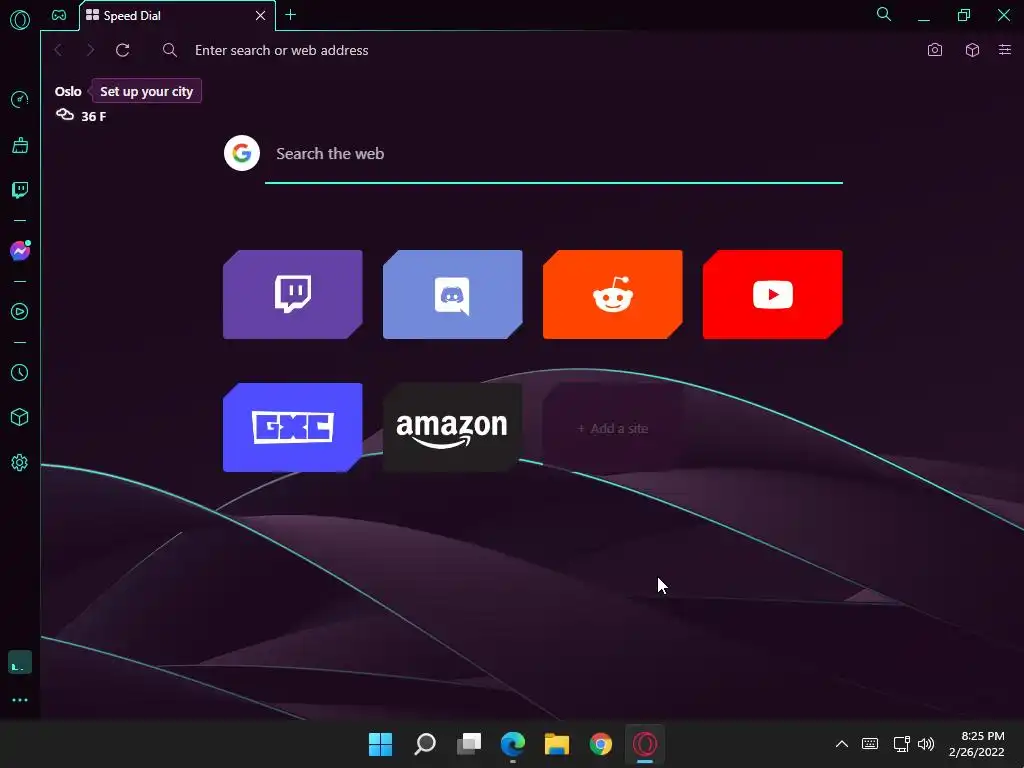1024x768 pixels.
Task: Open network tray icon
Action: [901, 744]
